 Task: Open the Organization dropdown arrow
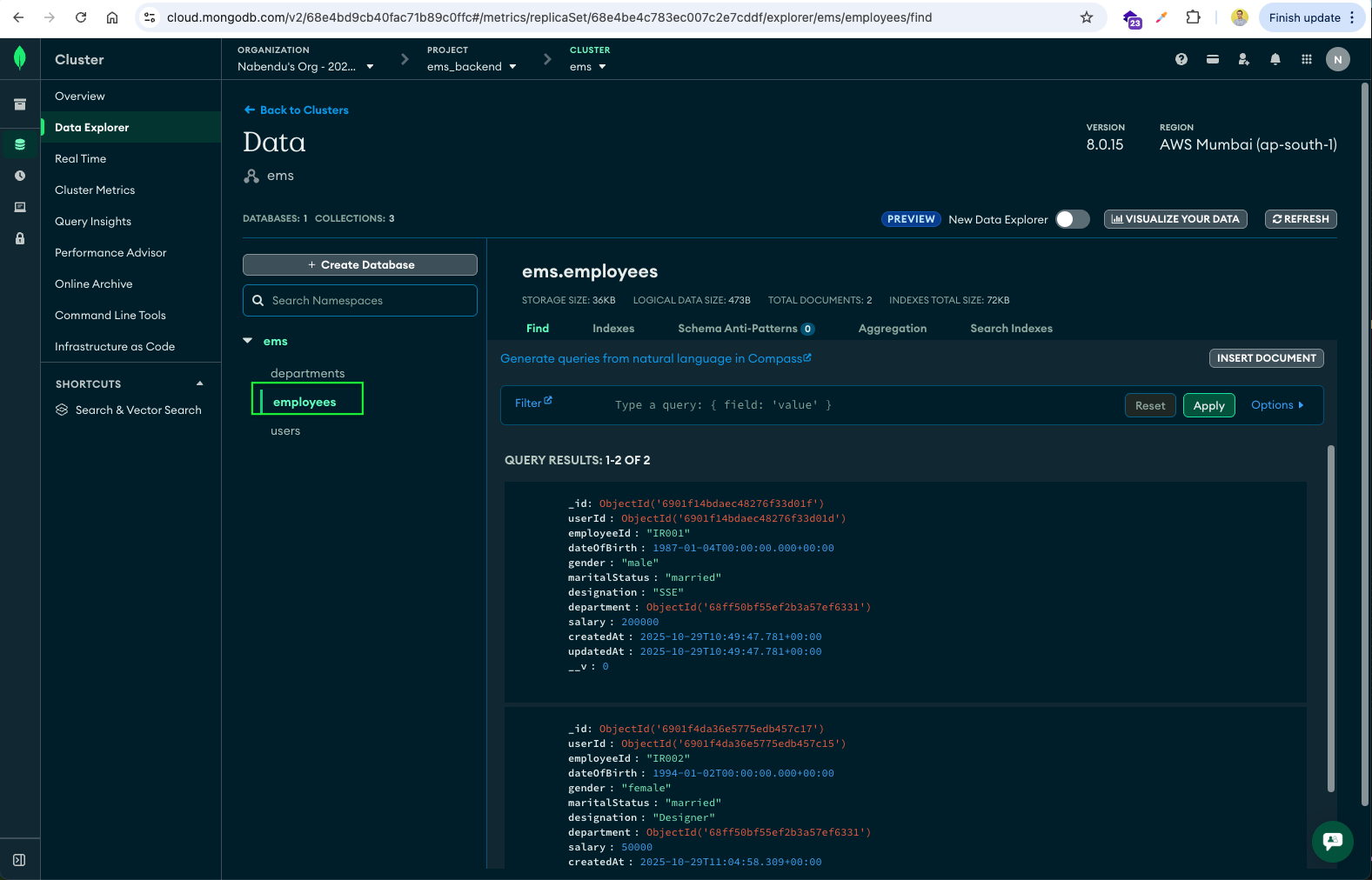pyautogui.click(x=370, y=67)
